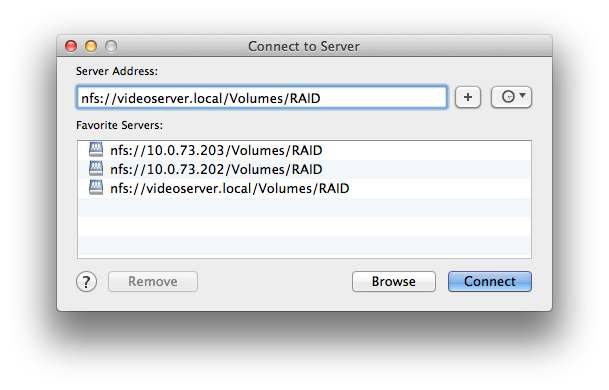Click the Favorite Servers label

point(120,125)
